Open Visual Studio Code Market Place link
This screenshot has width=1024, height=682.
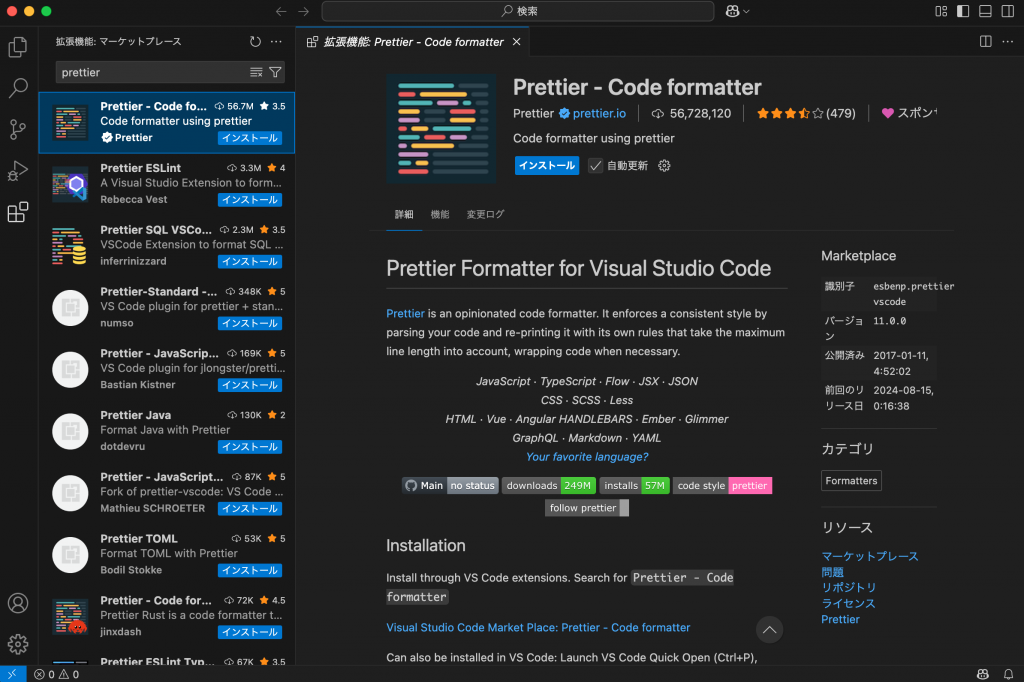(537, 627)
